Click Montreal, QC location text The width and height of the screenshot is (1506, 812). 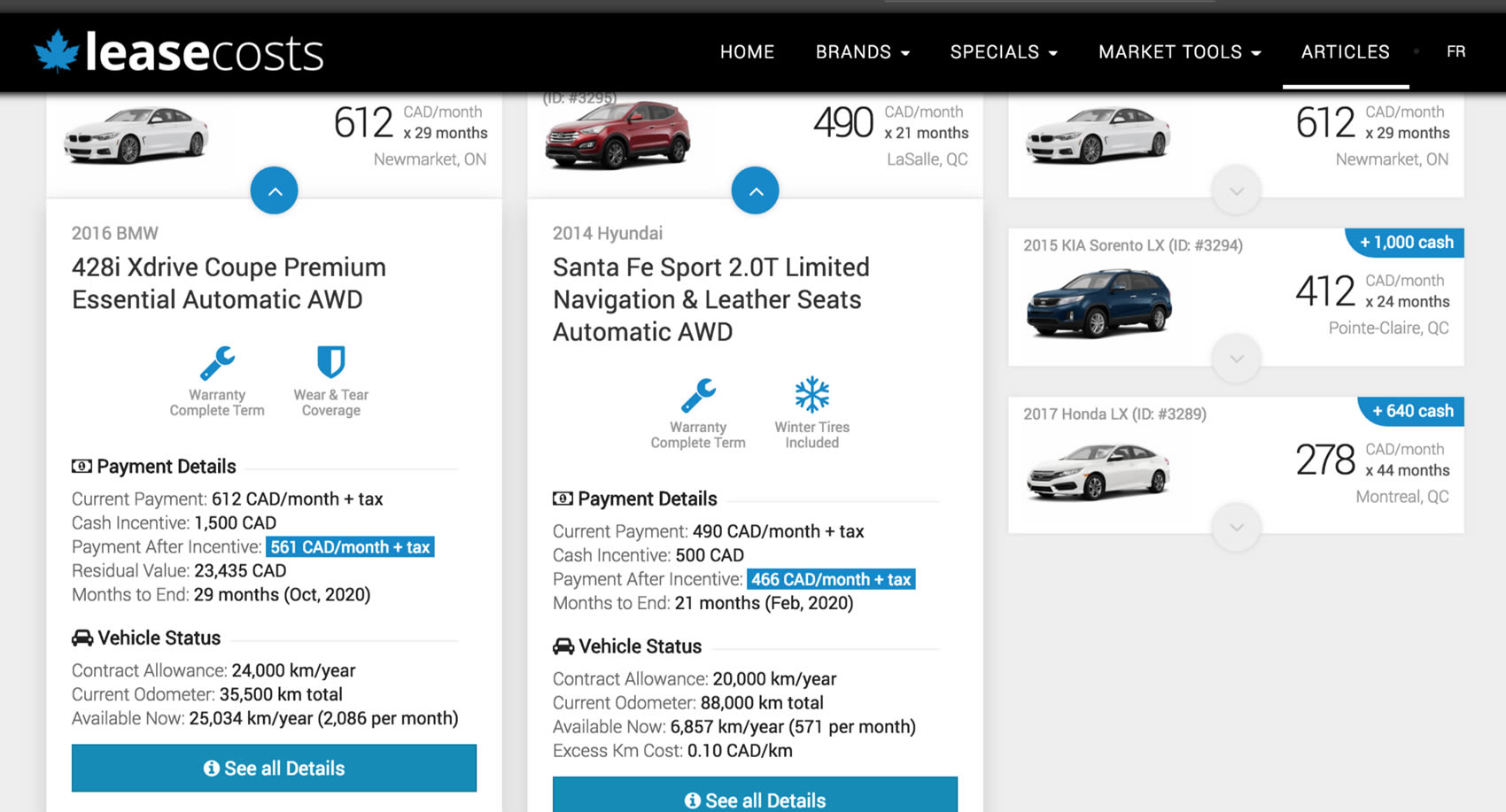(1402, 497)
